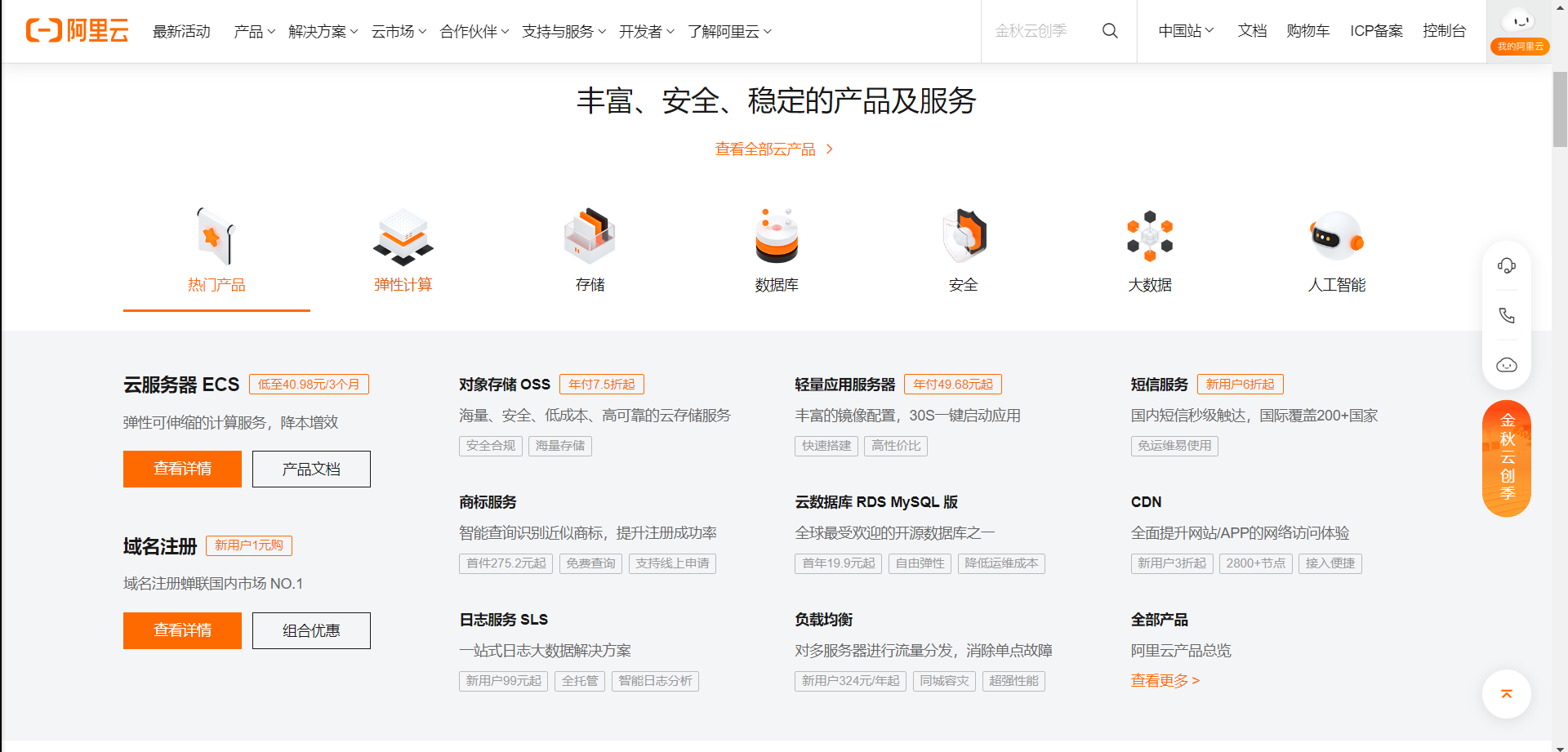Click the 年付7.5折起 tag
The height and width of the screenshot is (752, 1568).
coord(602,385)
